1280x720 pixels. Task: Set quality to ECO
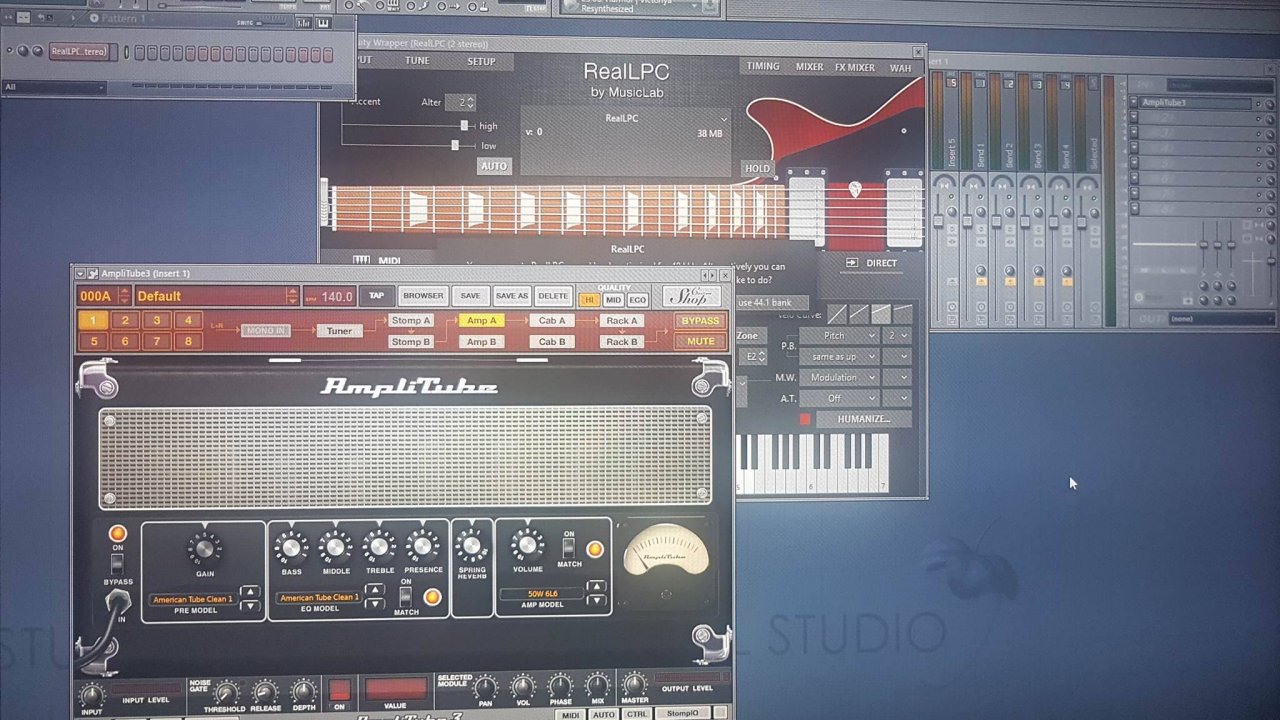pyautogui.click(x=637, y=300)
